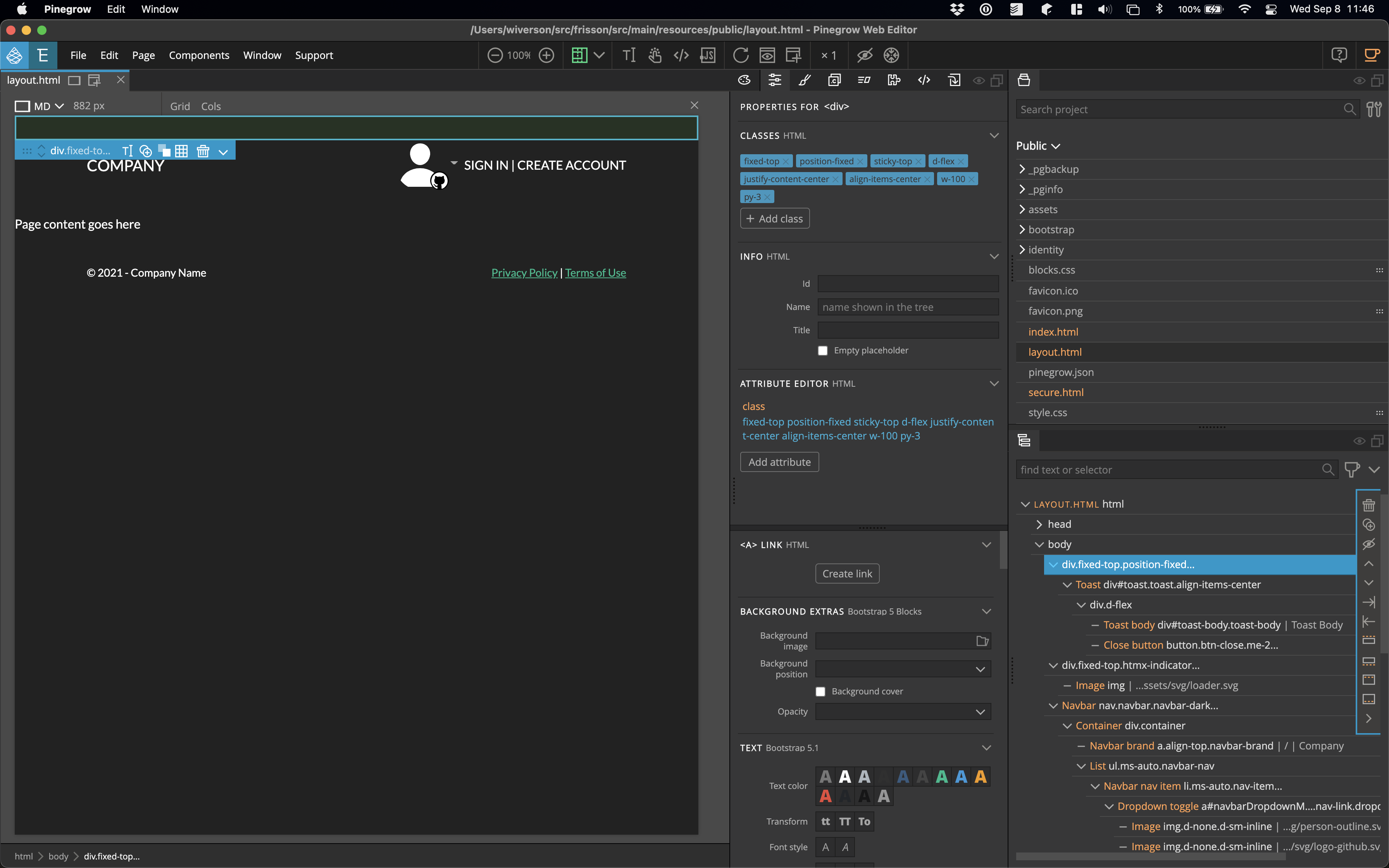Image resolution: width=1389 pixels, height=868 pixels.
Task: Select the red text color swatch
Action: click(825, 796)
